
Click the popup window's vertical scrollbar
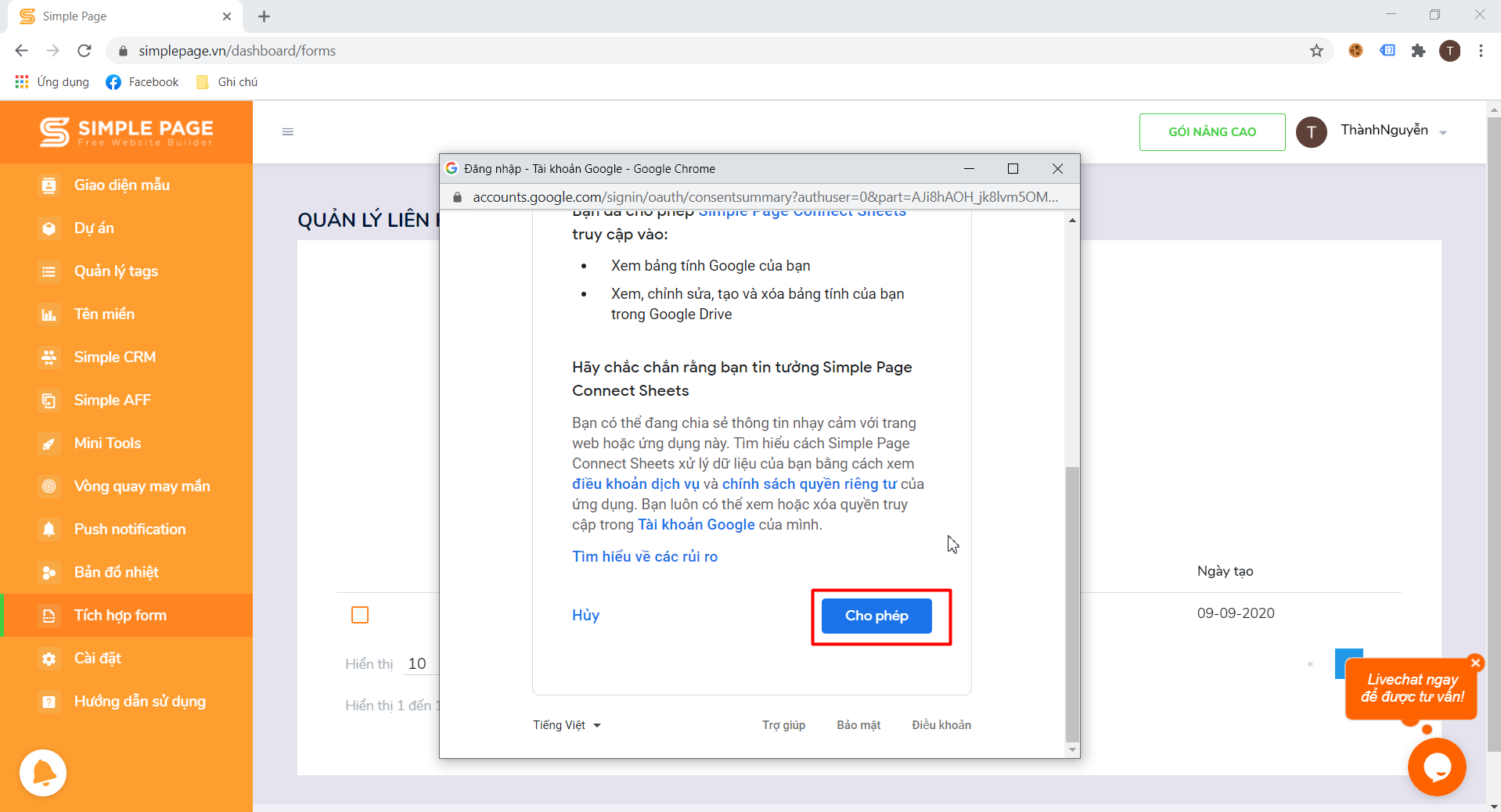click(1072, 604)
